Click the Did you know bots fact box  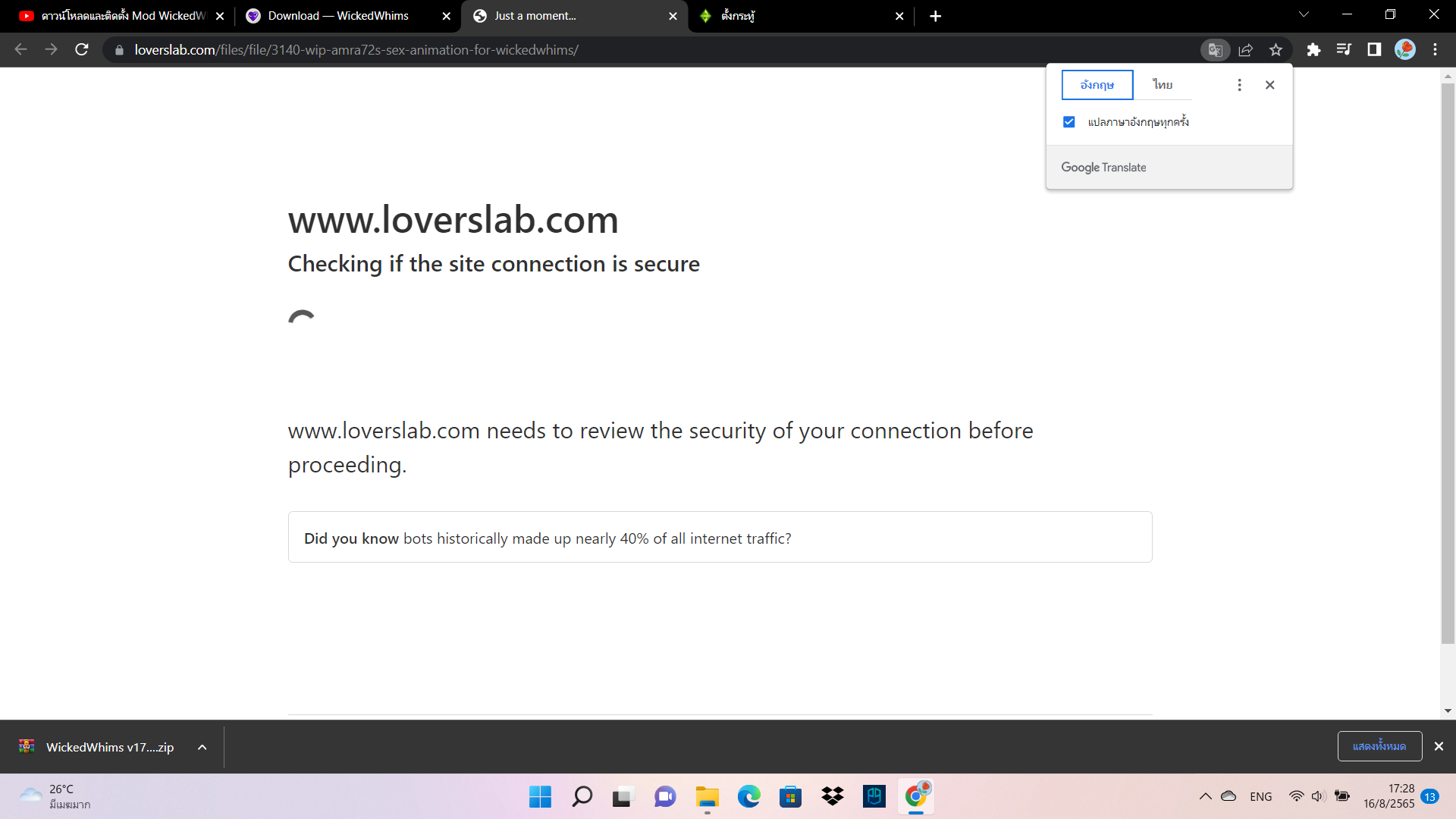click(720, 537)
